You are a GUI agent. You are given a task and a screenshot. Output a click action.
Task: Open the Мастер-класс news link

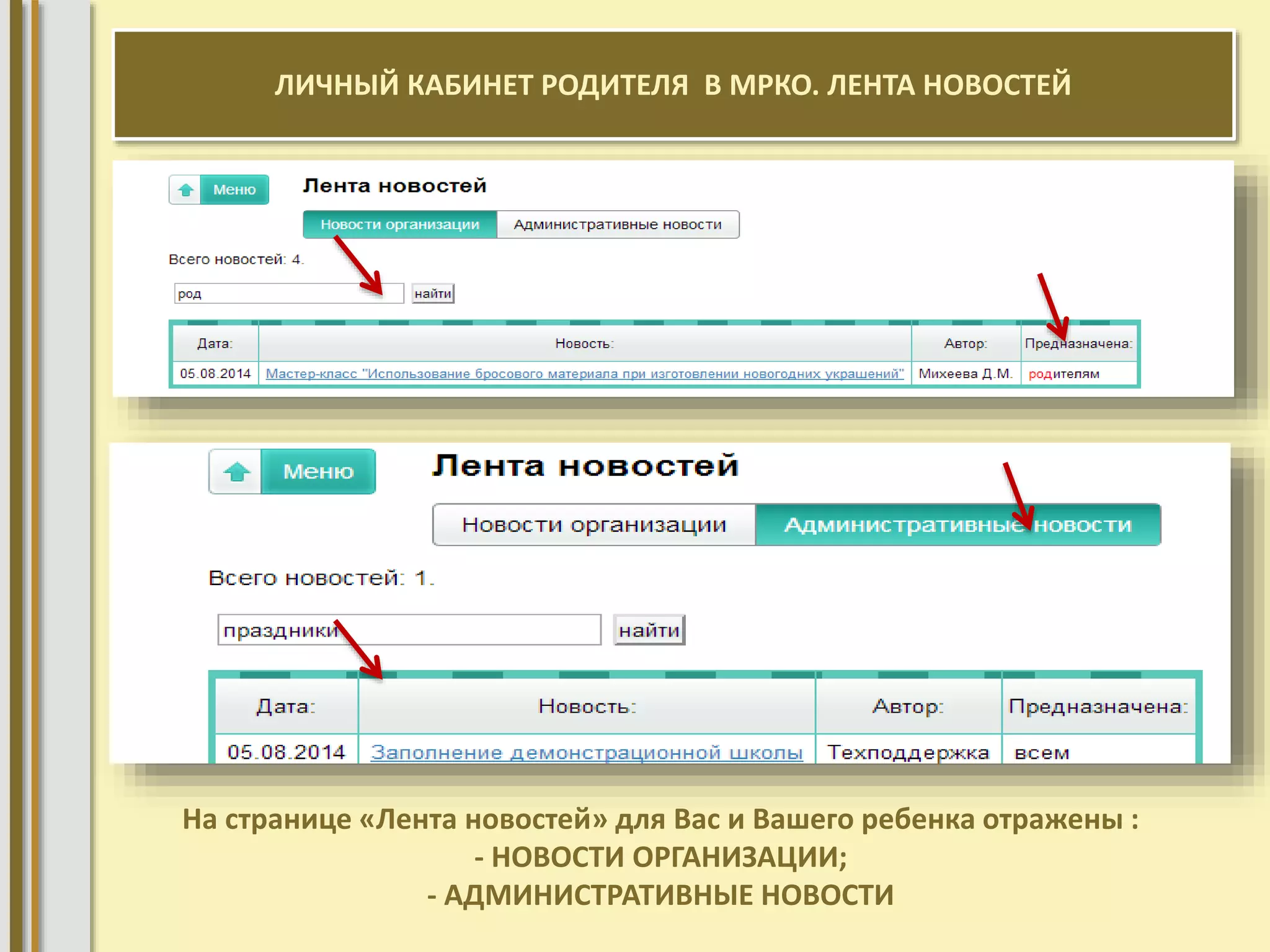584,374
